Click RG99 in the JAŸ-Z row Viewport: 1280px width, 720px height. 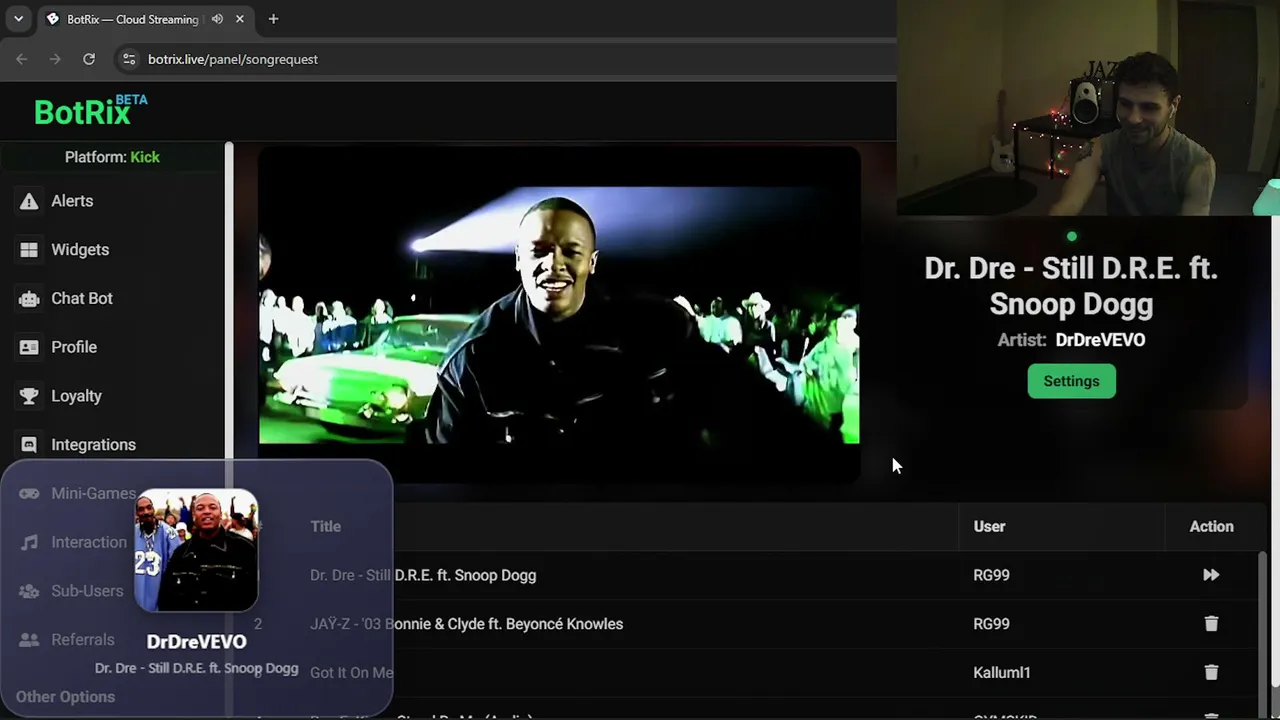tap(991, 624)
